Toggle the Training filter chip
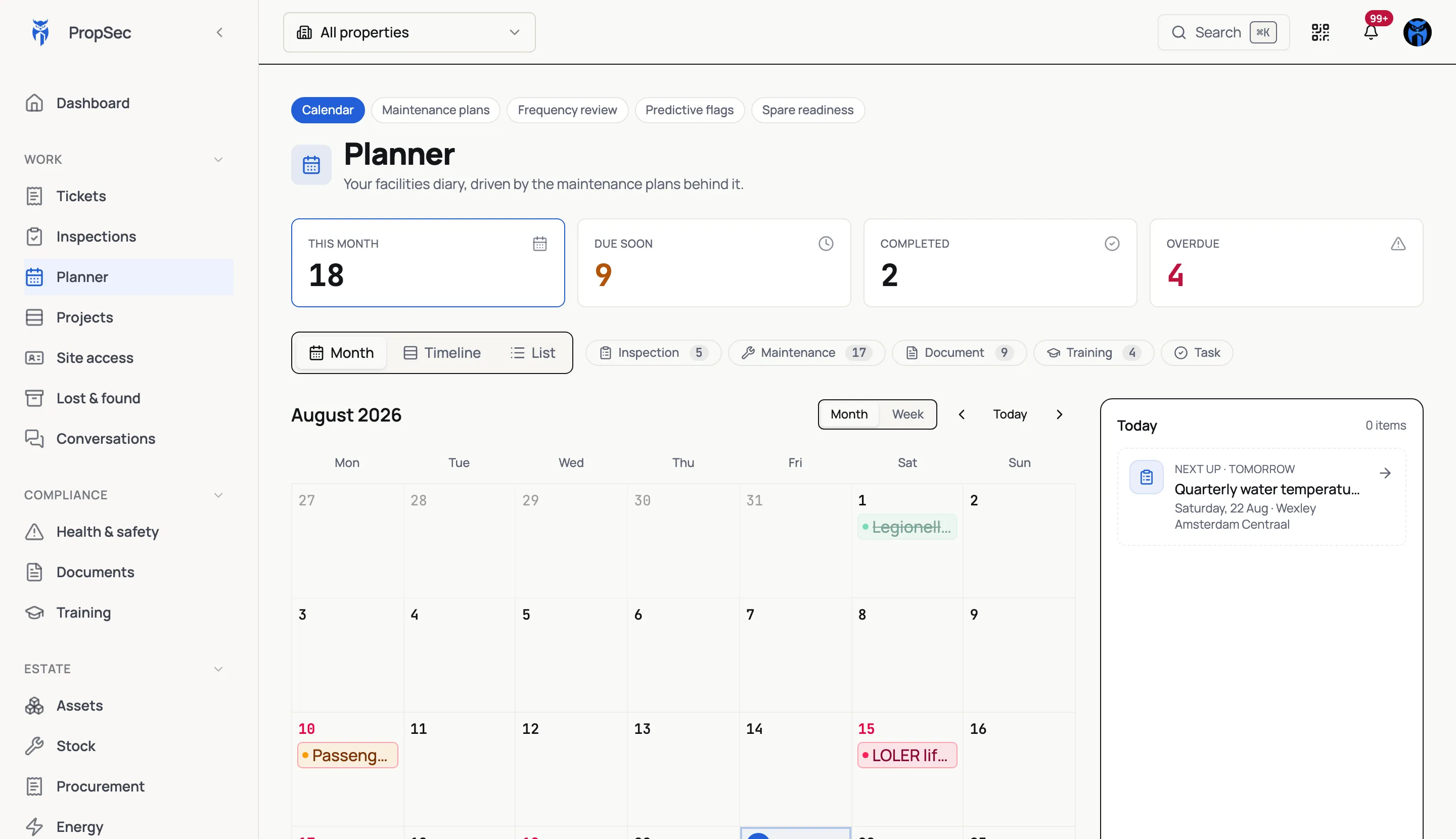 tap(1094, 353)
